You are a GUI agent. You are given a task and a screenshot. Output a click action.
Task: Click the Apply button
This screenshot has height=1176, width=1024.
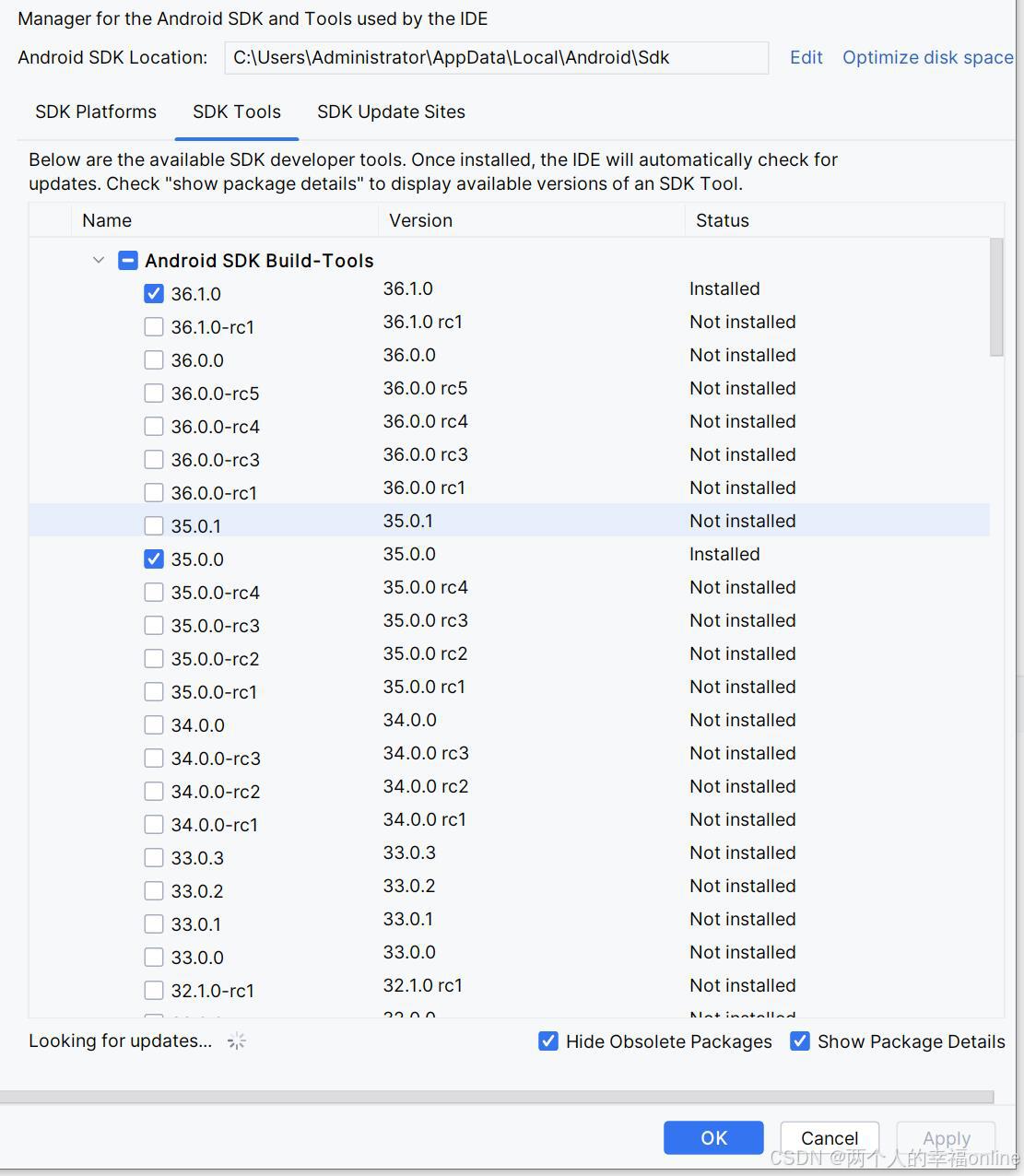point(947,1138)
